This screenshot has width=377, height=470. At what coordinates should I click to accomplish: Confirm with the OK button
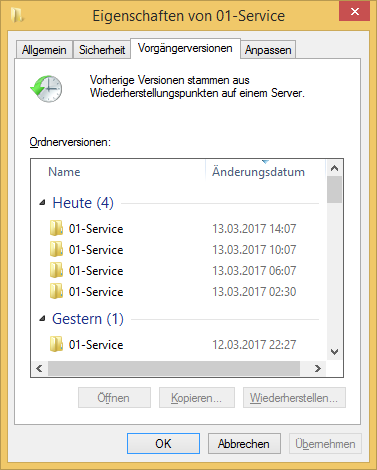163,444
